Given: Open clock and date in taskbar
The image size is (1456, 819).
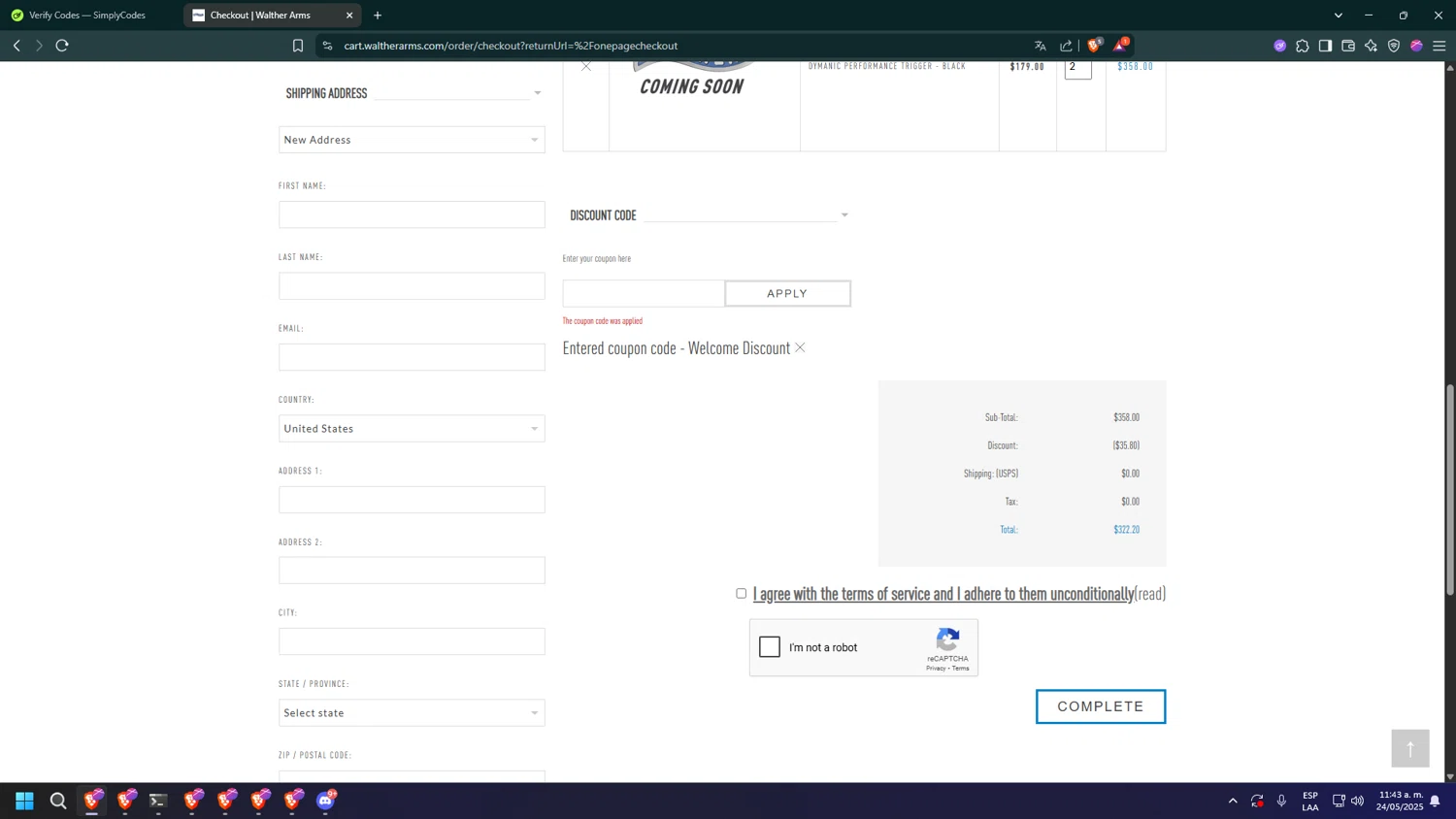Looking at the screenshot, I should pyautogui.click(x=1400, y=801).
